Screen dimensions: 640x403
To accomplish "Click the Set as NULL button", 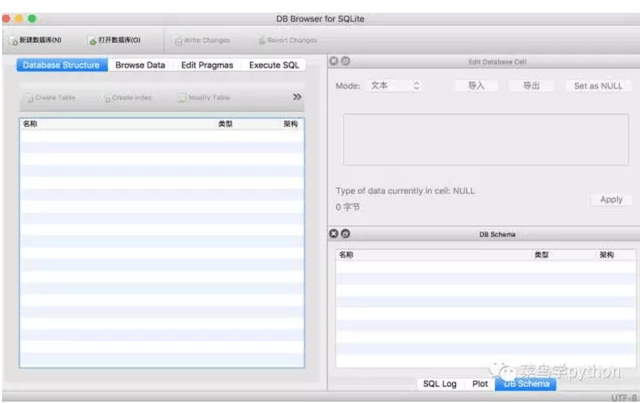I will (x=598, y=86).
